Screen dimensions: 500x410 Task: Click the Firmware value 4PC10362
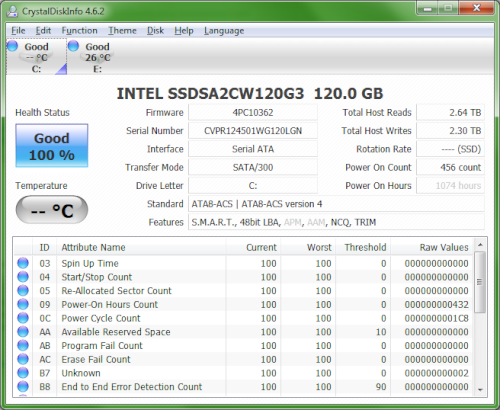[253, 113]
